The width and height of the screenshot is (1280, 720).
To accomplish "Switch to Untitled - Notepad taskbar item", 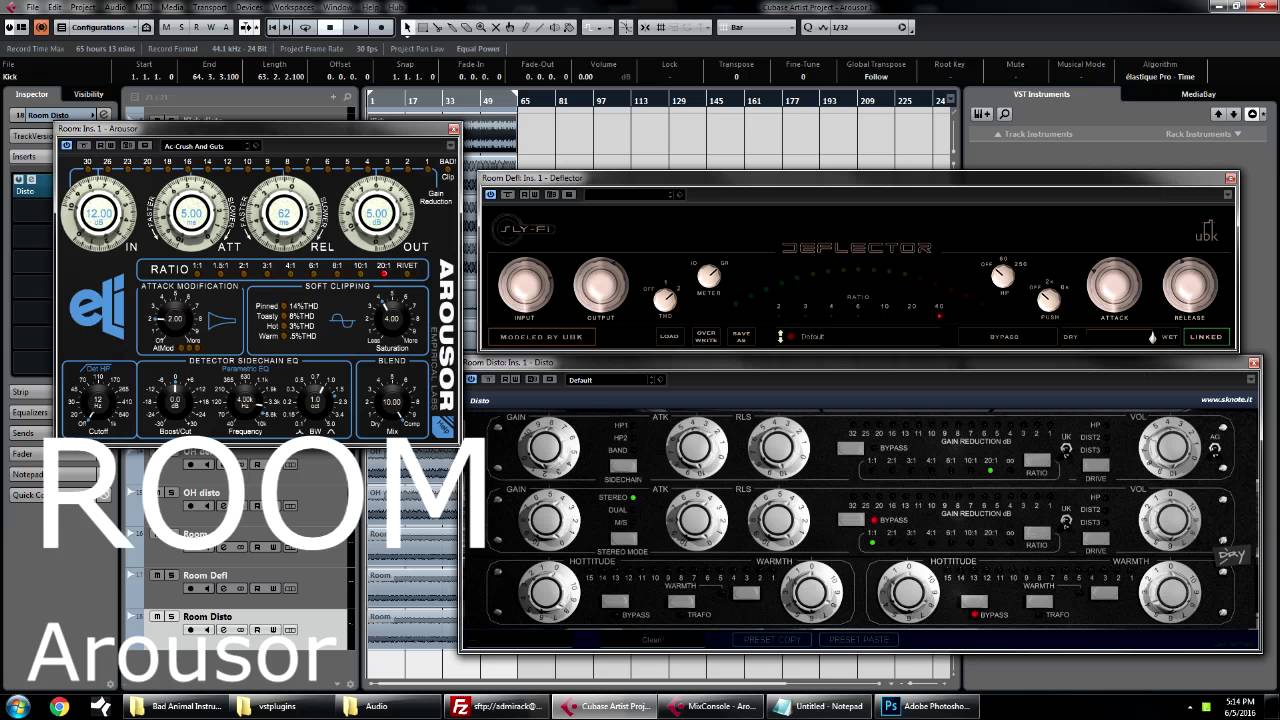I will pos(822,706).
